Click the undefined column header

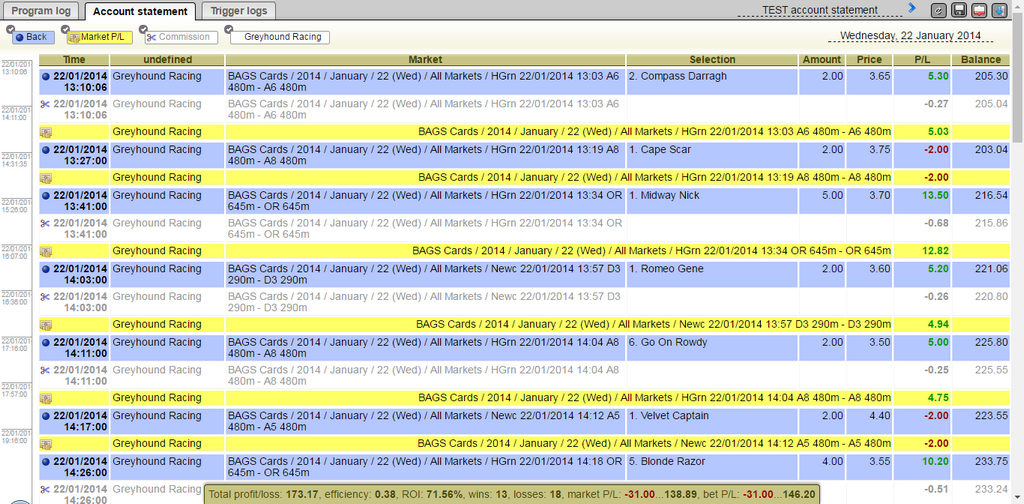167,59
